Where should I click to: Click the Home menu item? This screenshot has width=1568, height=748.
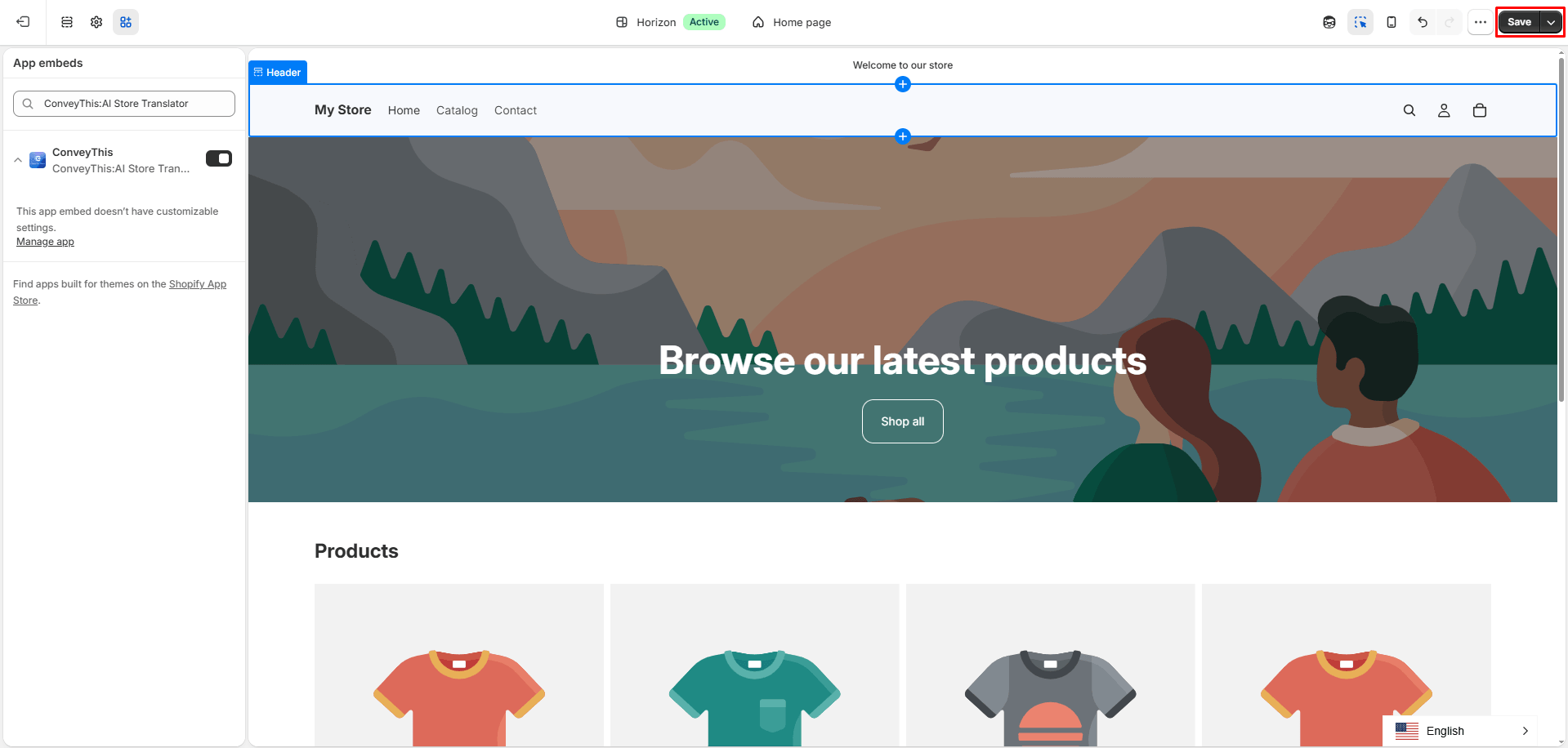click(x=404, y=110)
